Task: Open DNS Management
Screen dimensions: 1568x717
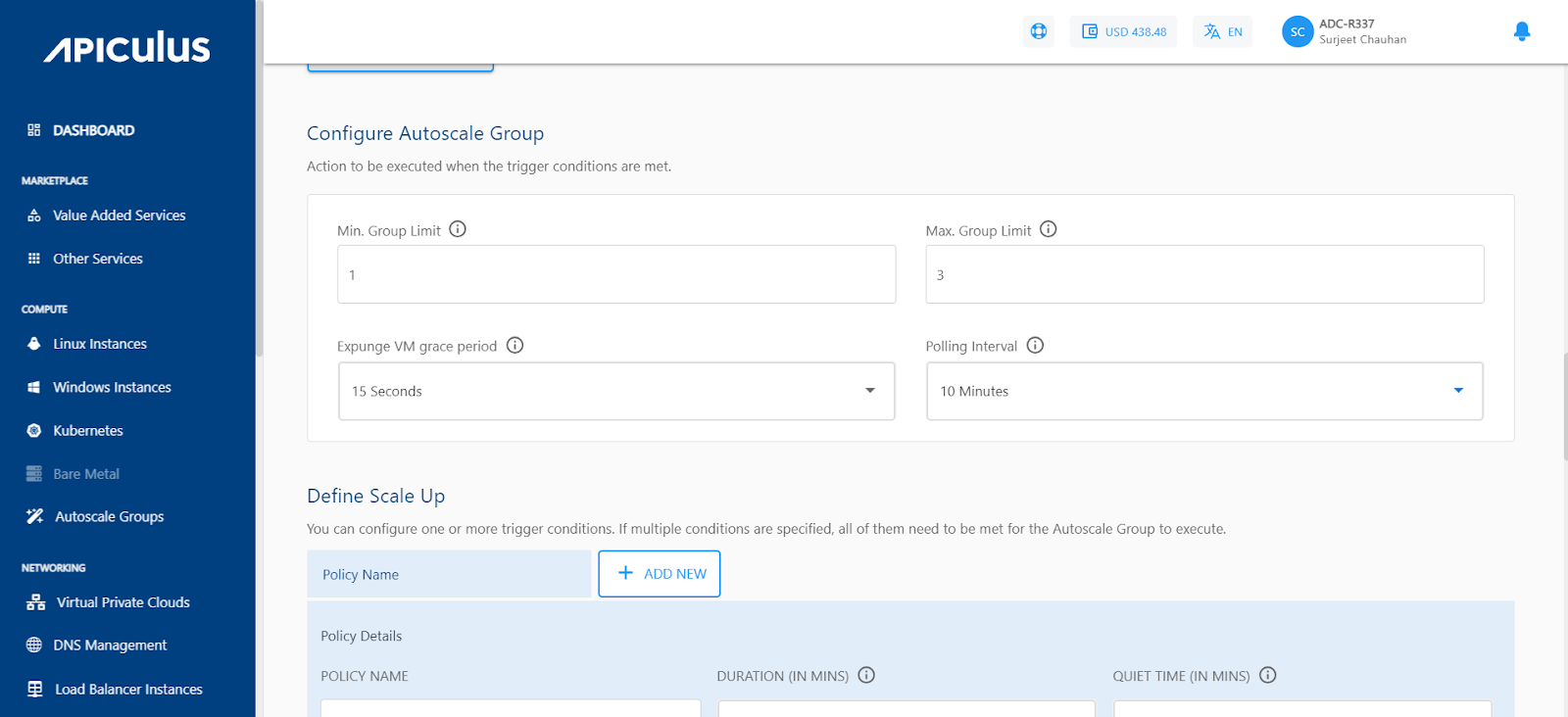Action: coord(110,645)
